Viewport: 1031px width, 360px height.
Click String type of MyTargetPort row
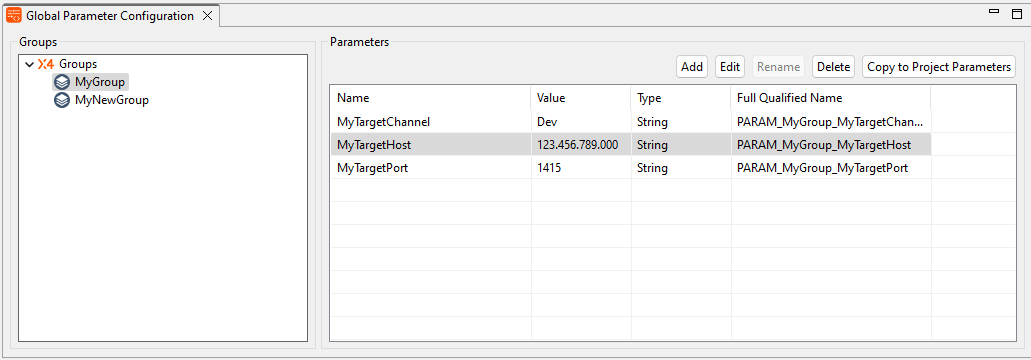click(652, 168)
